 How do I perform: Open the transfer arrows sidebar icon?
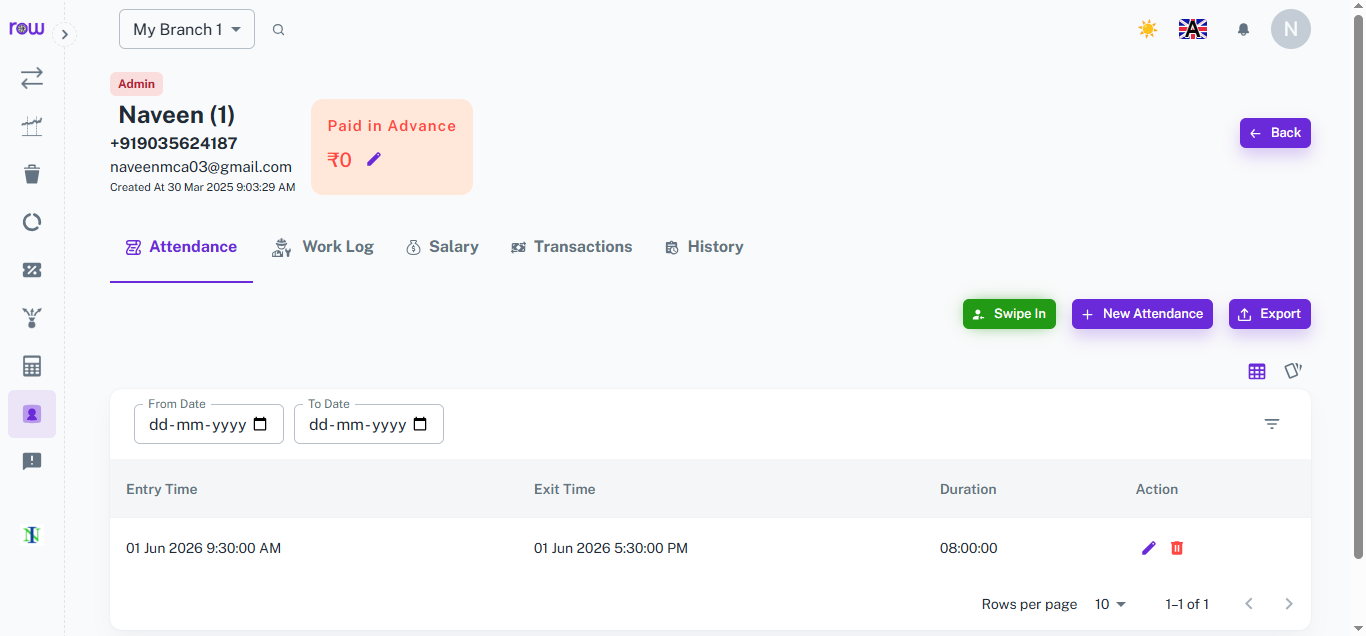pyautogui.click(x=32, y=78)
